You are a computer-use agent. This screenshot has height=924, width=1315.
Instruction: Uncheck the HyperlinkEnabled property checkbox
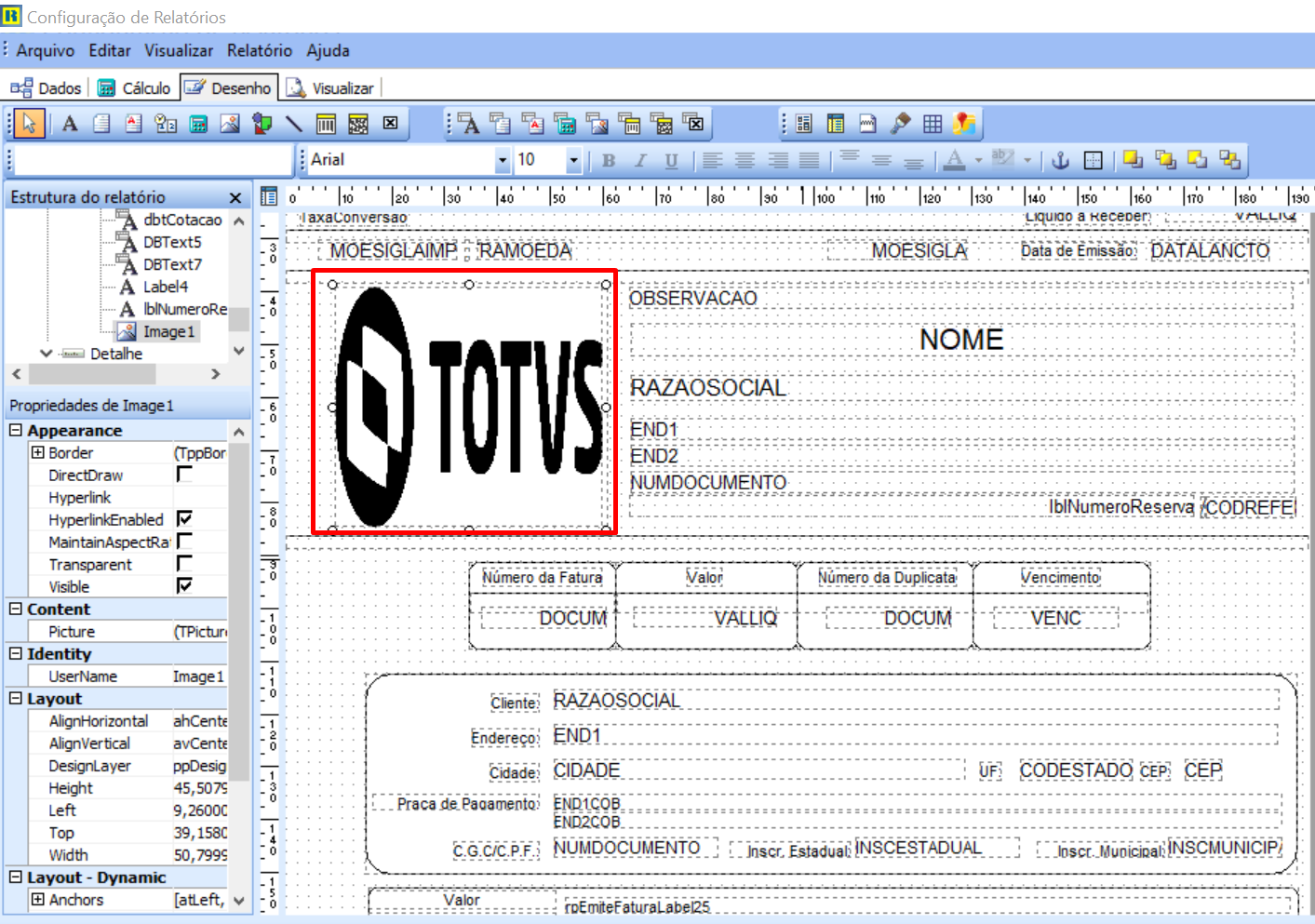184,519
